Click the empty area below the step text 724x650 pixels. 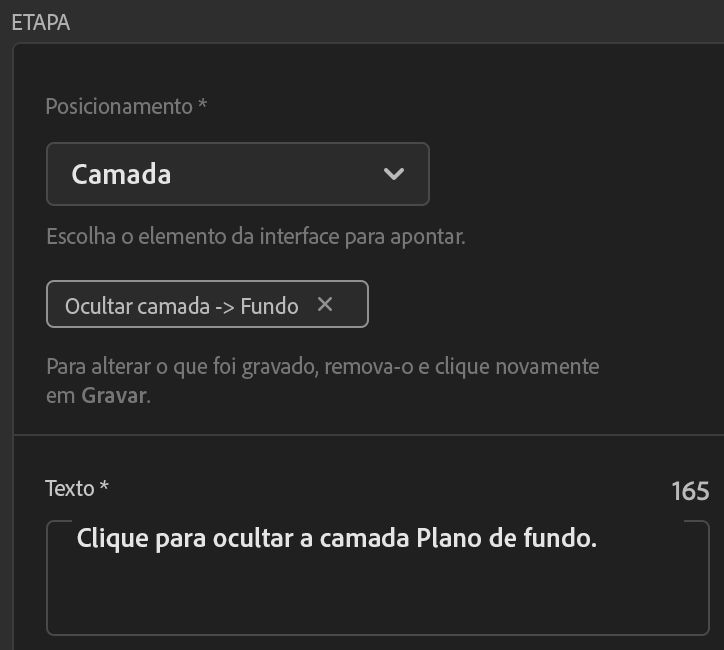pyautogui.click(x=377, y=598)
